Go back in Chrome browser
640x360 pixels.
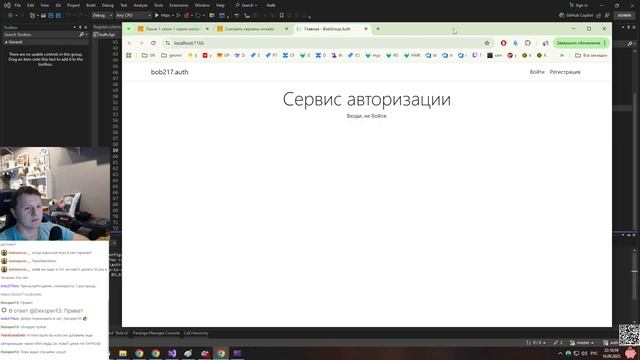click(x=129, y=43)
